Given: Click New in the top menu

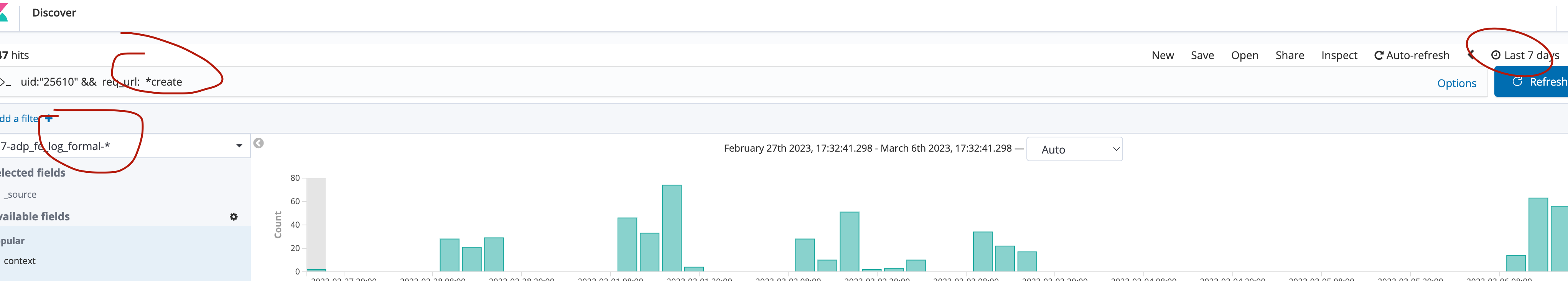Looking at the screenshot, I should pos(1162,55).
